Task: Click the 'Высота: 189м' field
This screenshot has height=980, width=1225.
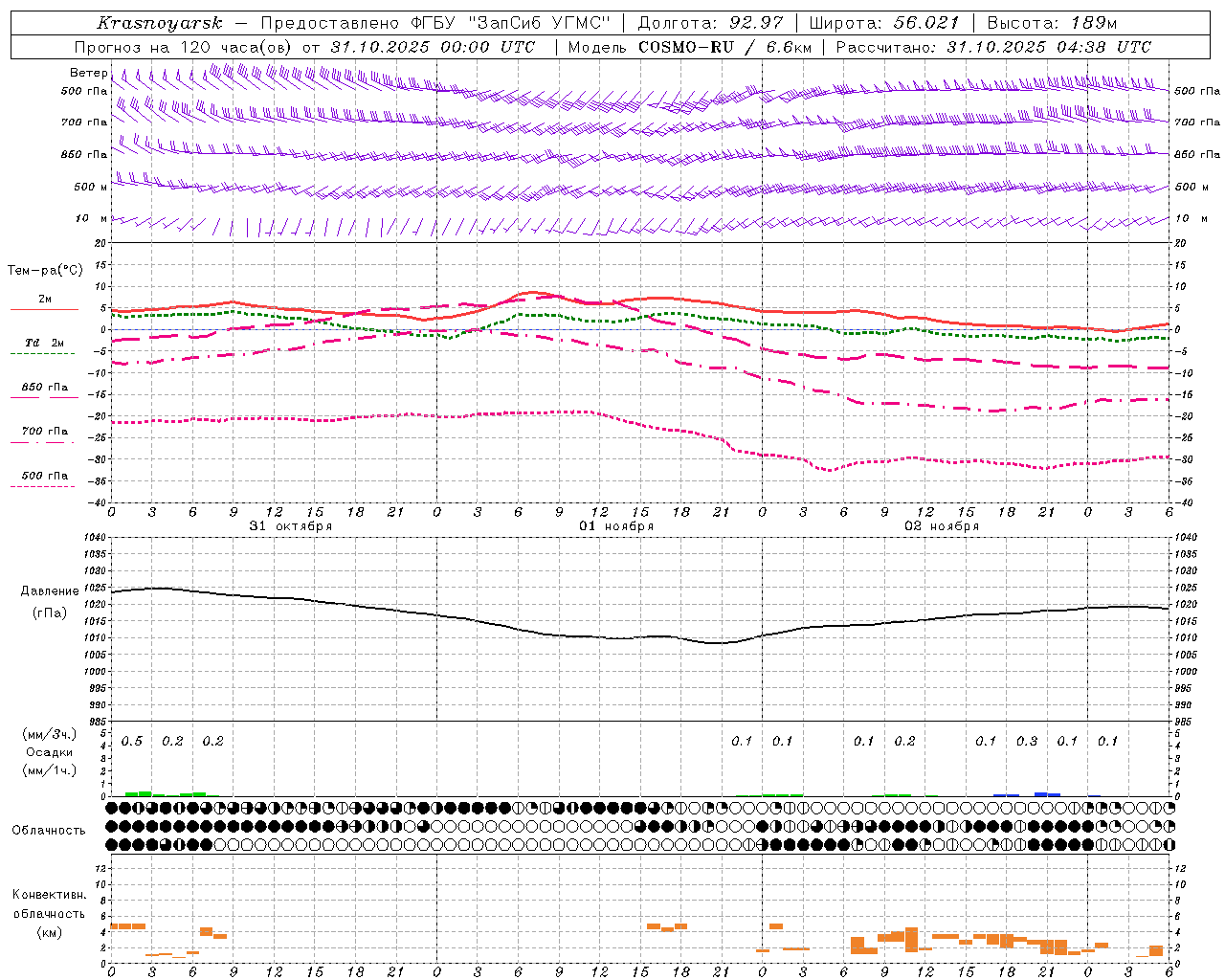Action: coord(1052,23)
